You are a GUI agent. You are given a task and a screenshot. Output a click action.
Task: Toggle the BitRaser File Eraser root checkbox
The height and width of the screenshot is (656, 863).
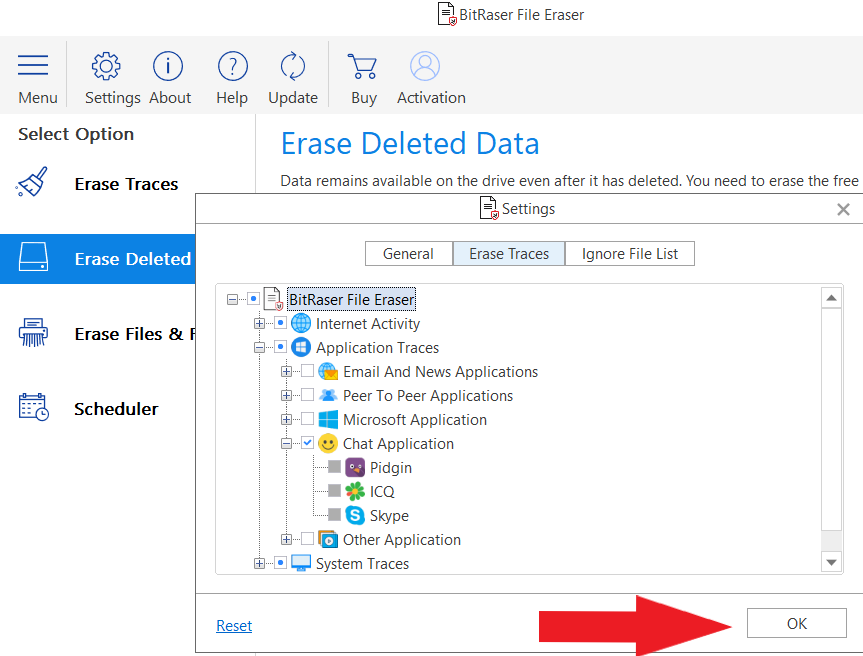tap(253, 299)
